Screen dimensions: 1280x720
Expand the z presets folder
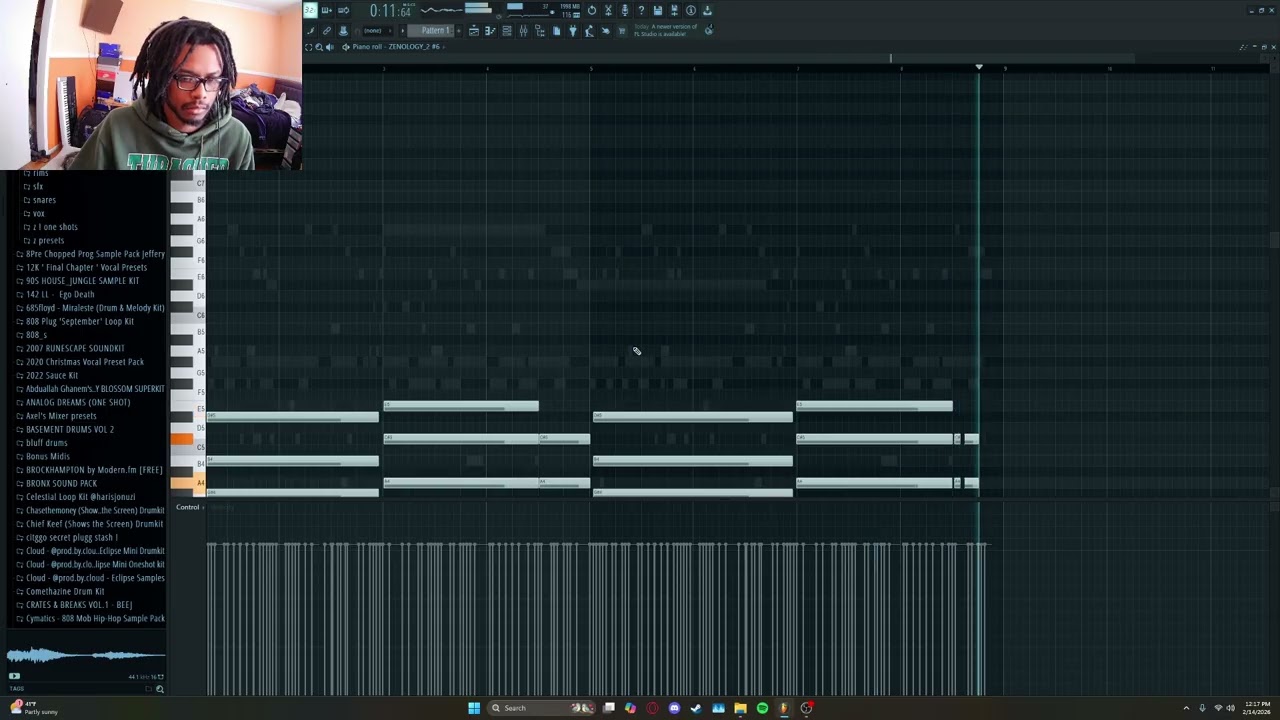48,240
